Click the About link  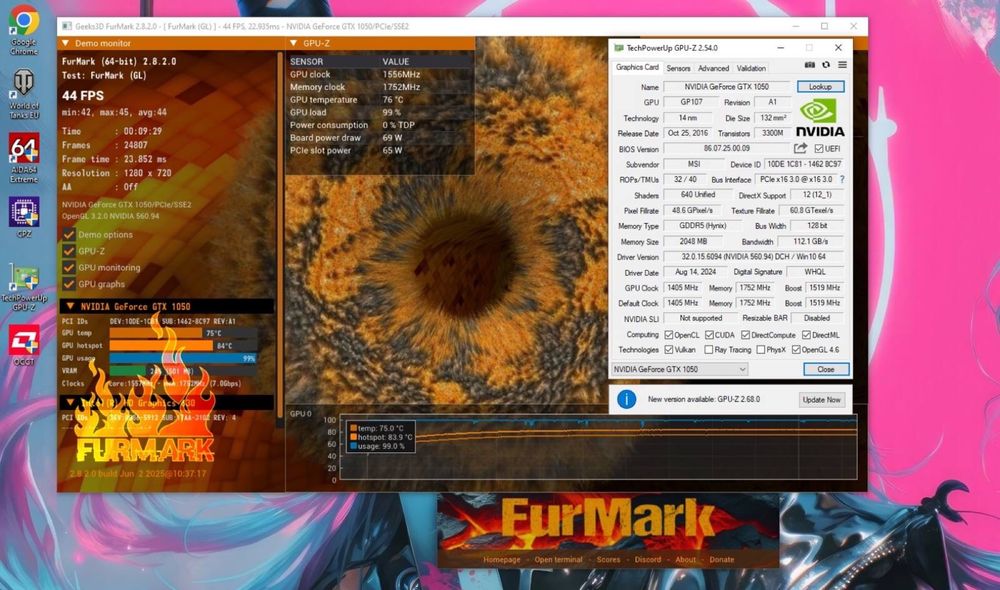coord(686,559)
